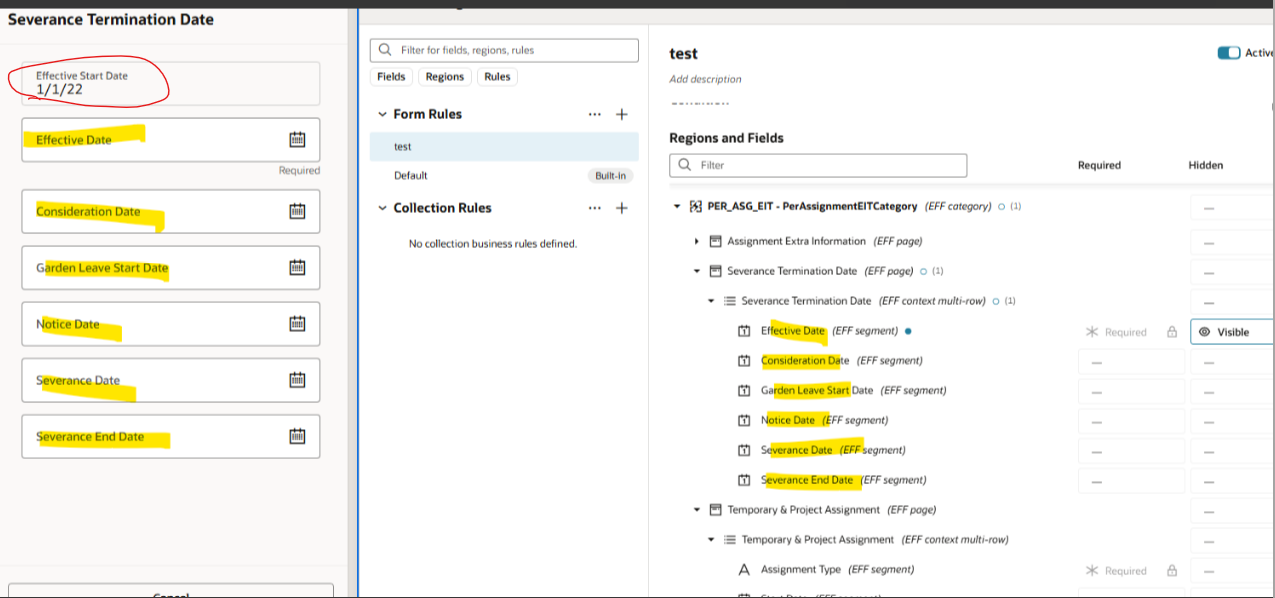This screenshot has width=1275, height=598.
Task: Set Hidden cell for Severance Date segment
Action: [1232, 452]
